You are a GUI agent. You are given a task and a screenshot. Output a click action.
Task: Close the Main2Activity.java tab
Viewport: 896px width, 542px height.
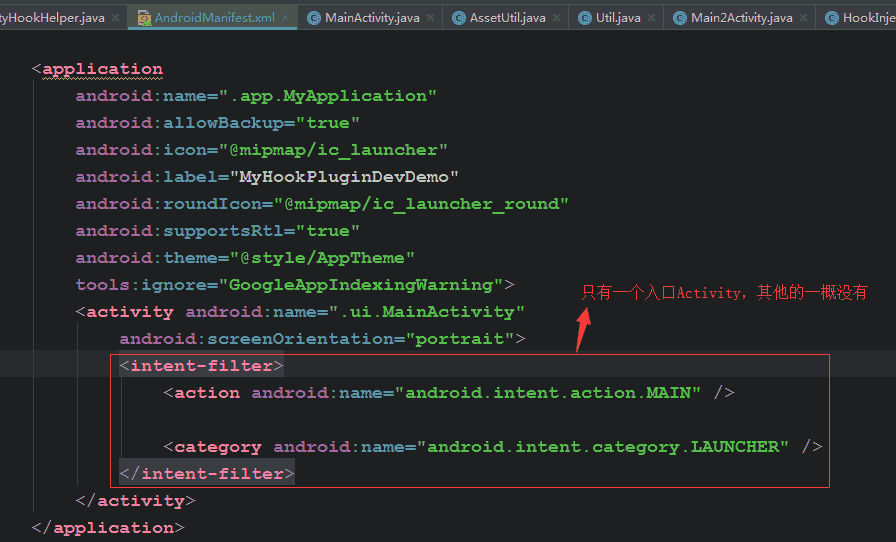803,18
